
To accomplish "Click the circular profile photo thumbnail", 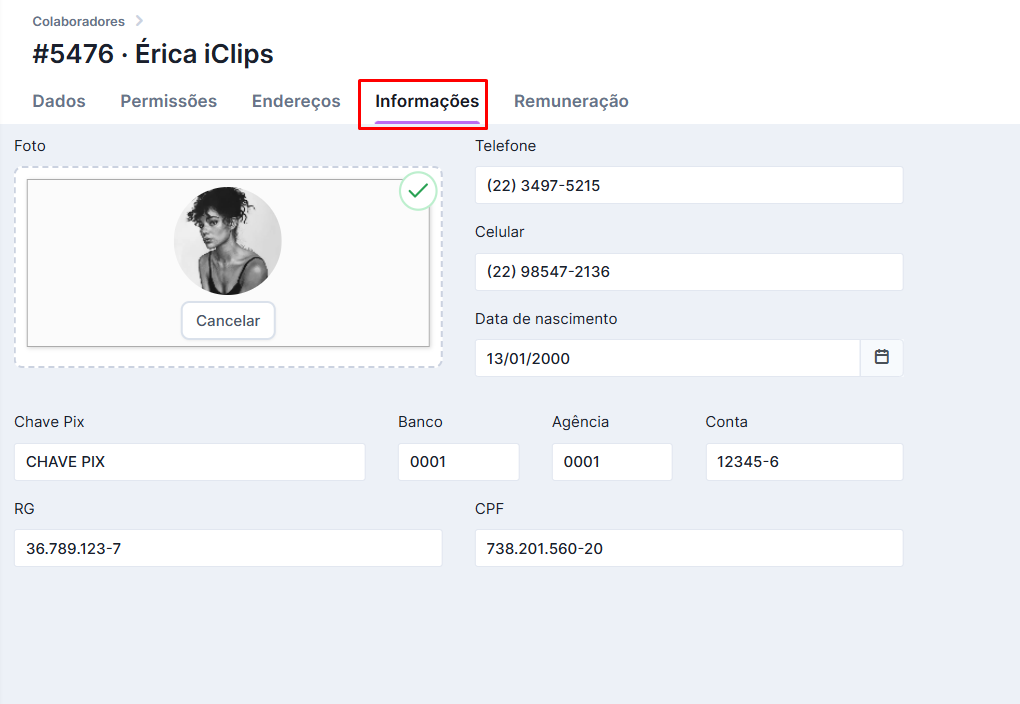I will 228,241.
